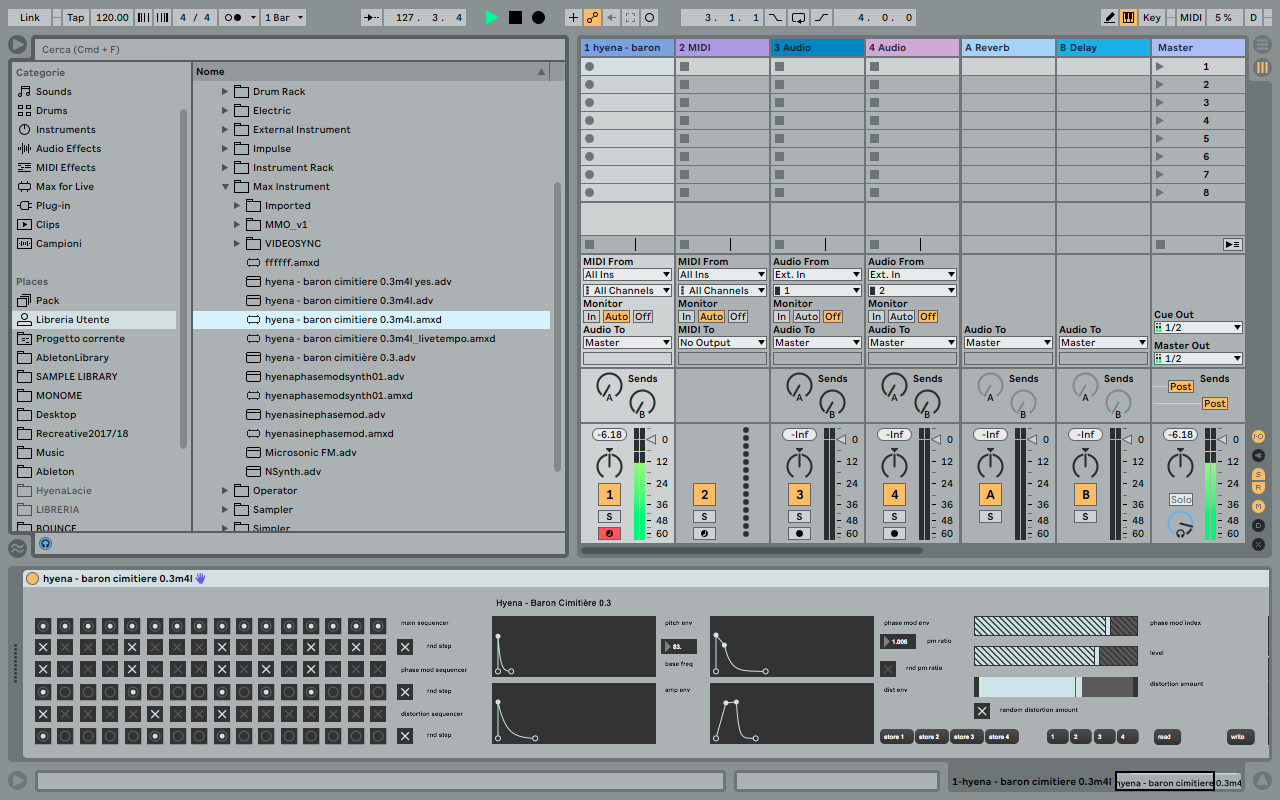
Task: Select Audio Effects category
Action: click(68, 149)
